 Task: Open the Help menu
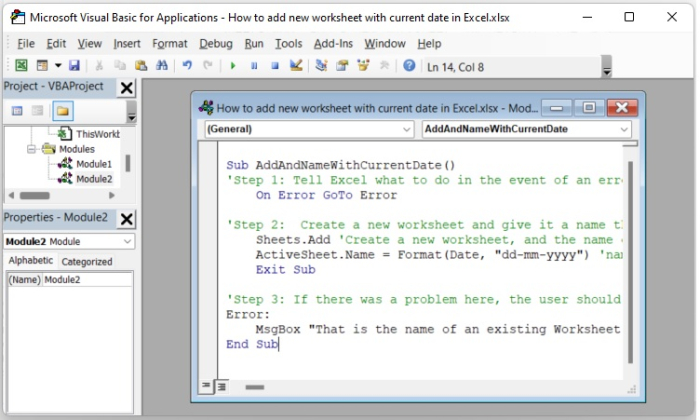[x=429, y=44]
